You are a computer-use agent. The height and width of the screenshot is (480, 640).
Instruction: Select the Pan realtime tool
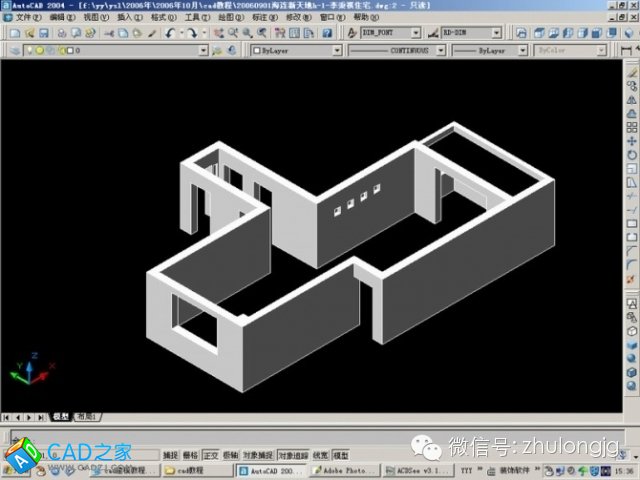pos(219,33)
